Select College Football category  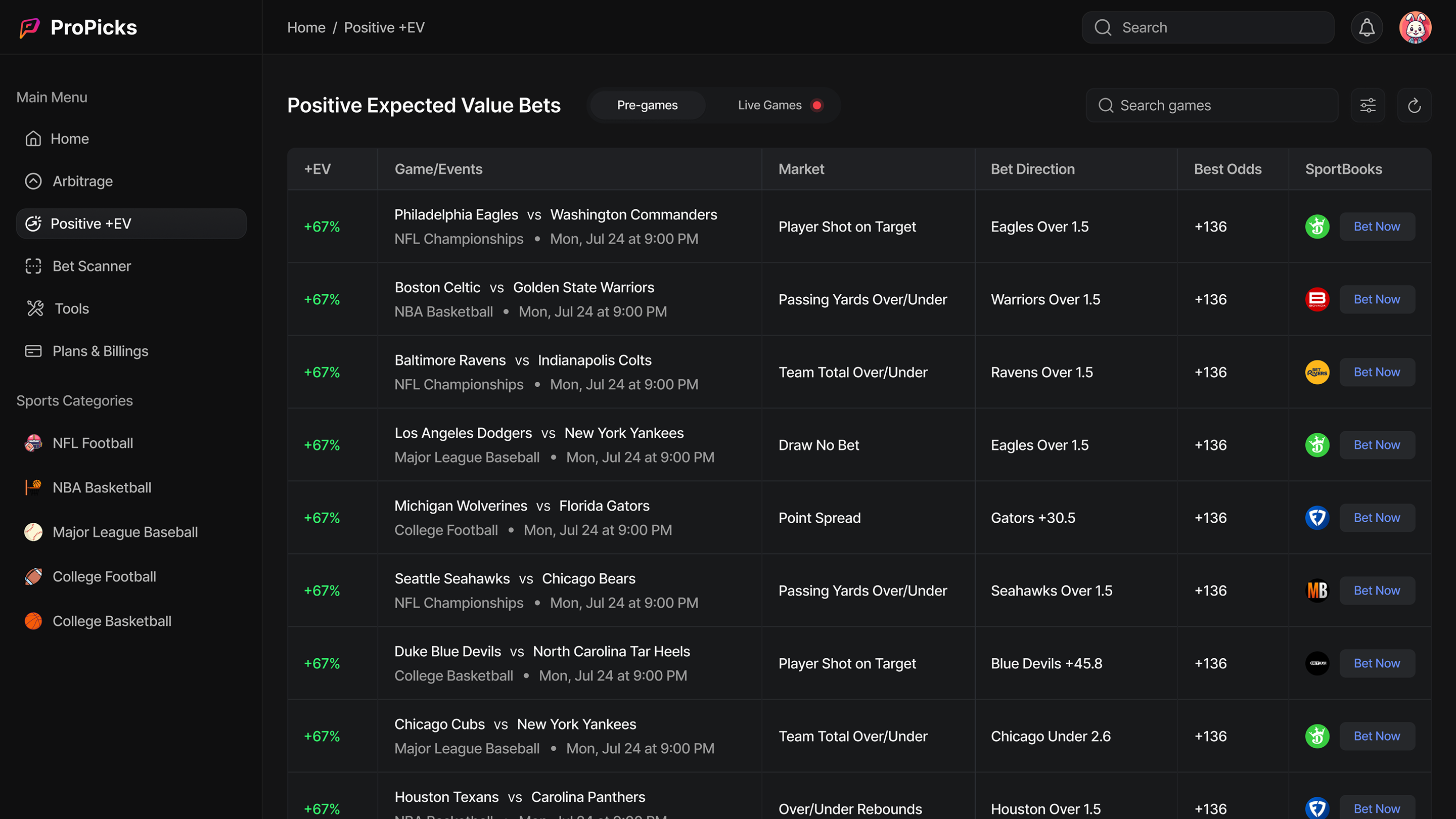tap(104, 576)
